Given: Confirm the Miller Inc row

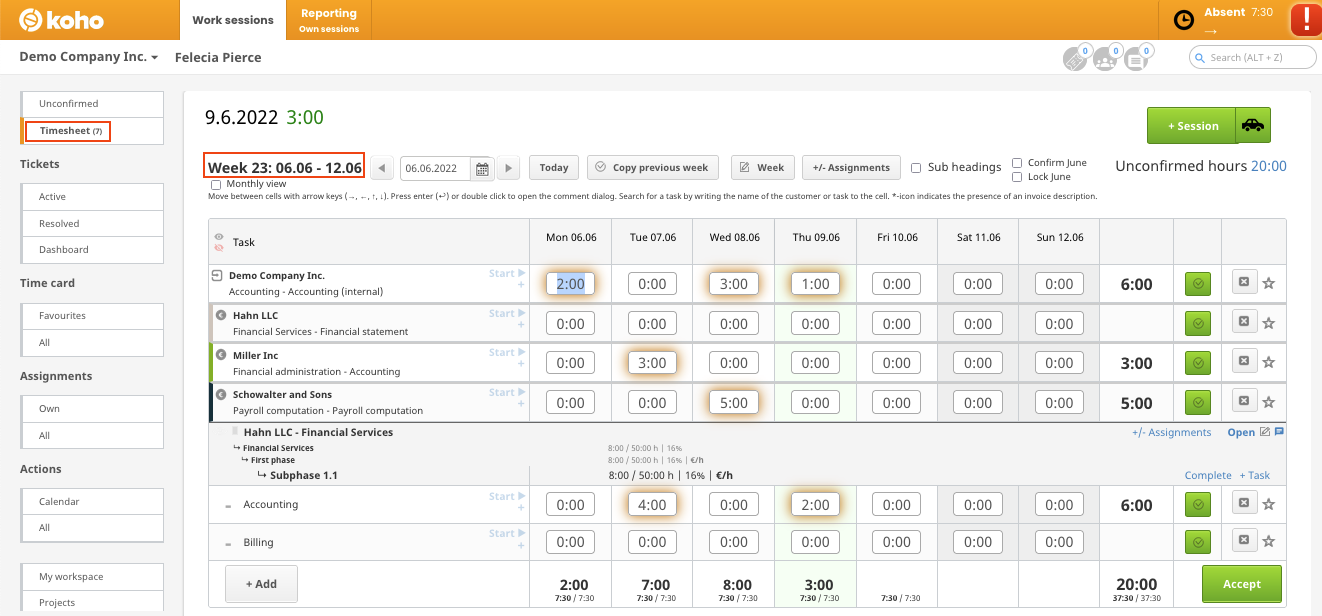Looking at the screenshot, I should pyautogui.click(x=1198, y=363).
